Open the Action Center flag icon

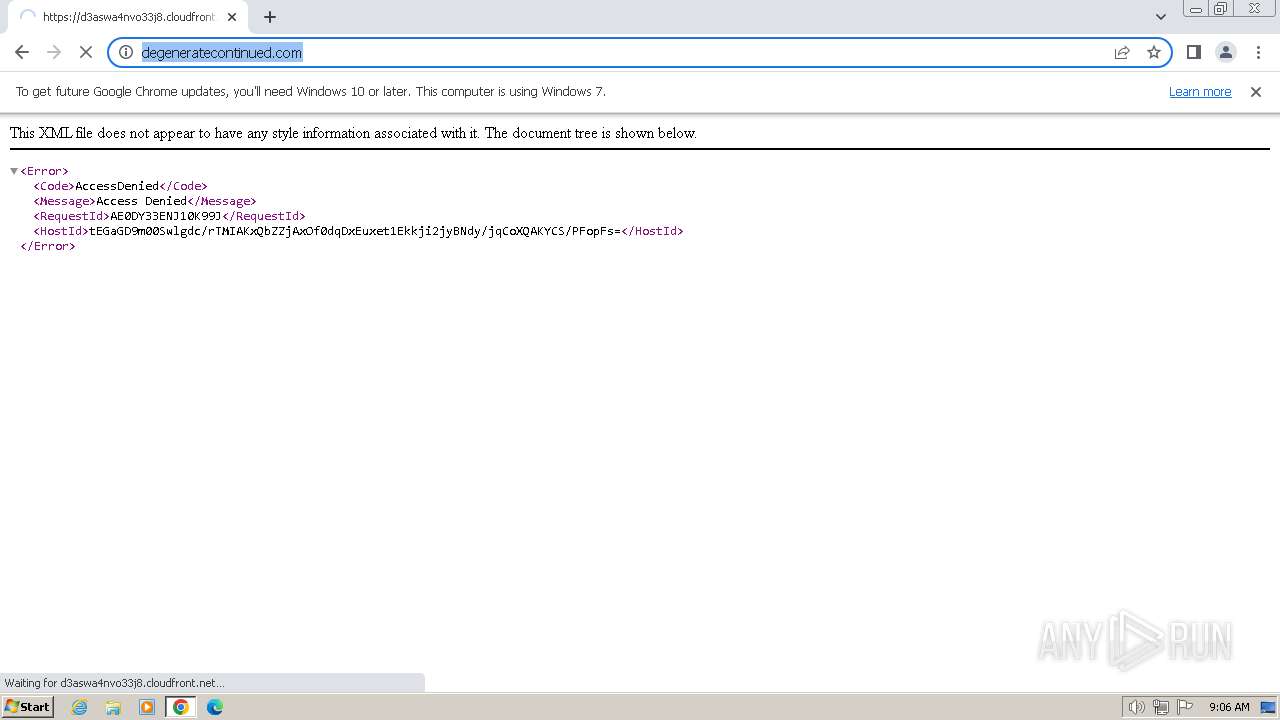pyautogui.click(x=1184, y=707)
